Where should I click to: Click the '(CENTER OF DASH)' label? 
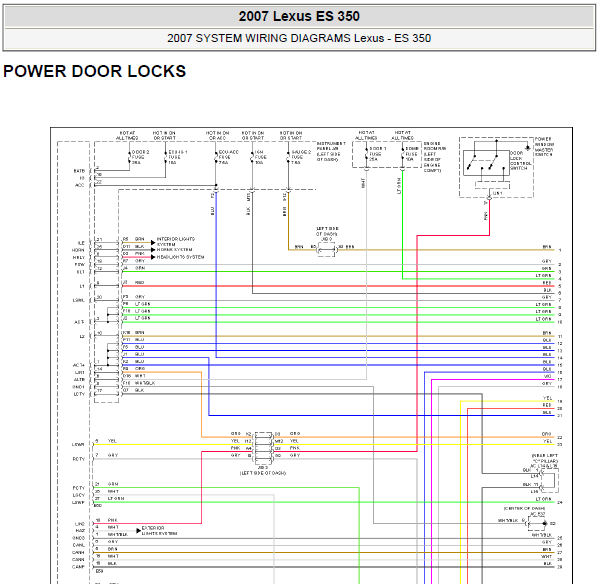[524, 509]
